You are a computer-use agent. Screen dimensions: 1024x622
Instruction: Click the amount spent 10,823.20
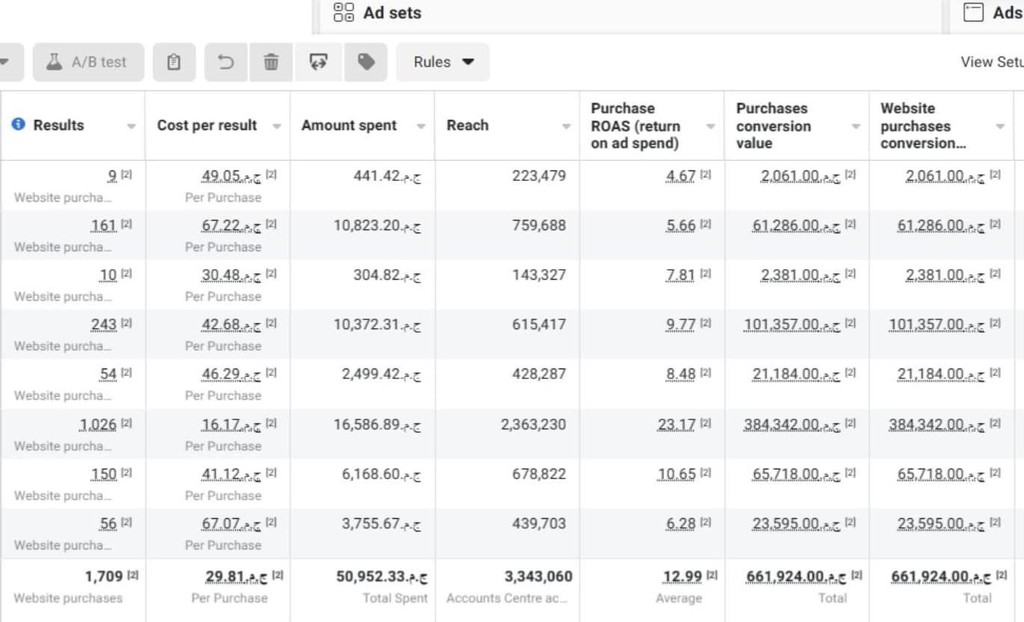tap(377, 225)
